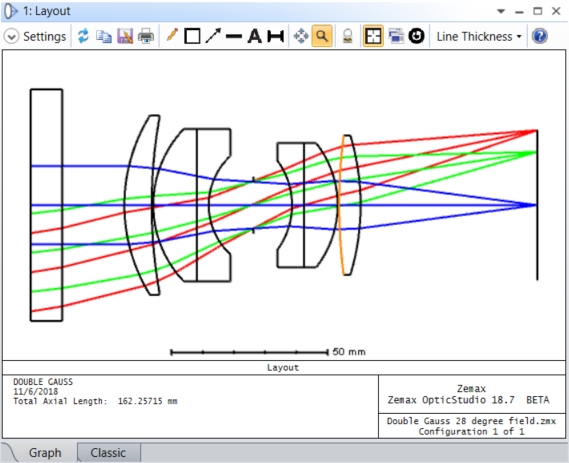Image resolution: width=569 pixels, height=463 pixels.
Task: Toggle the fit-to-frame grid button
Action: 373,36
